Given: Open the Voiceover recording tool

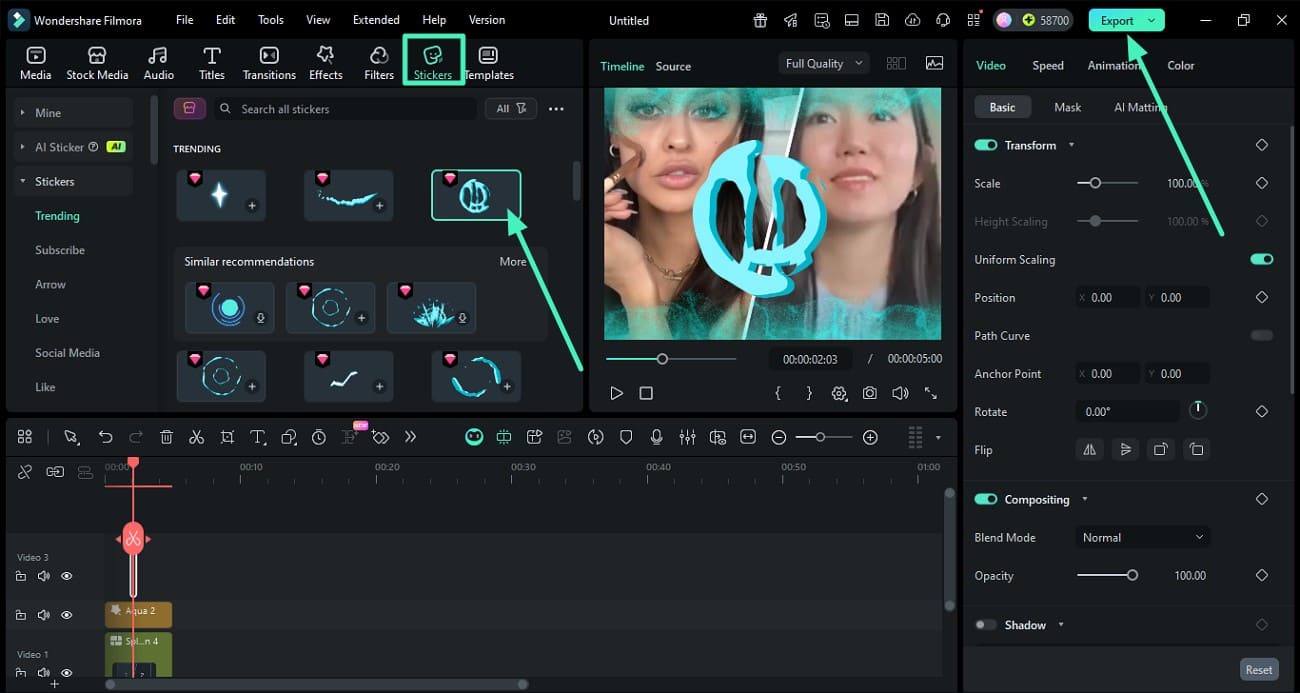Looking at the screenshot, I should point(656,437).
